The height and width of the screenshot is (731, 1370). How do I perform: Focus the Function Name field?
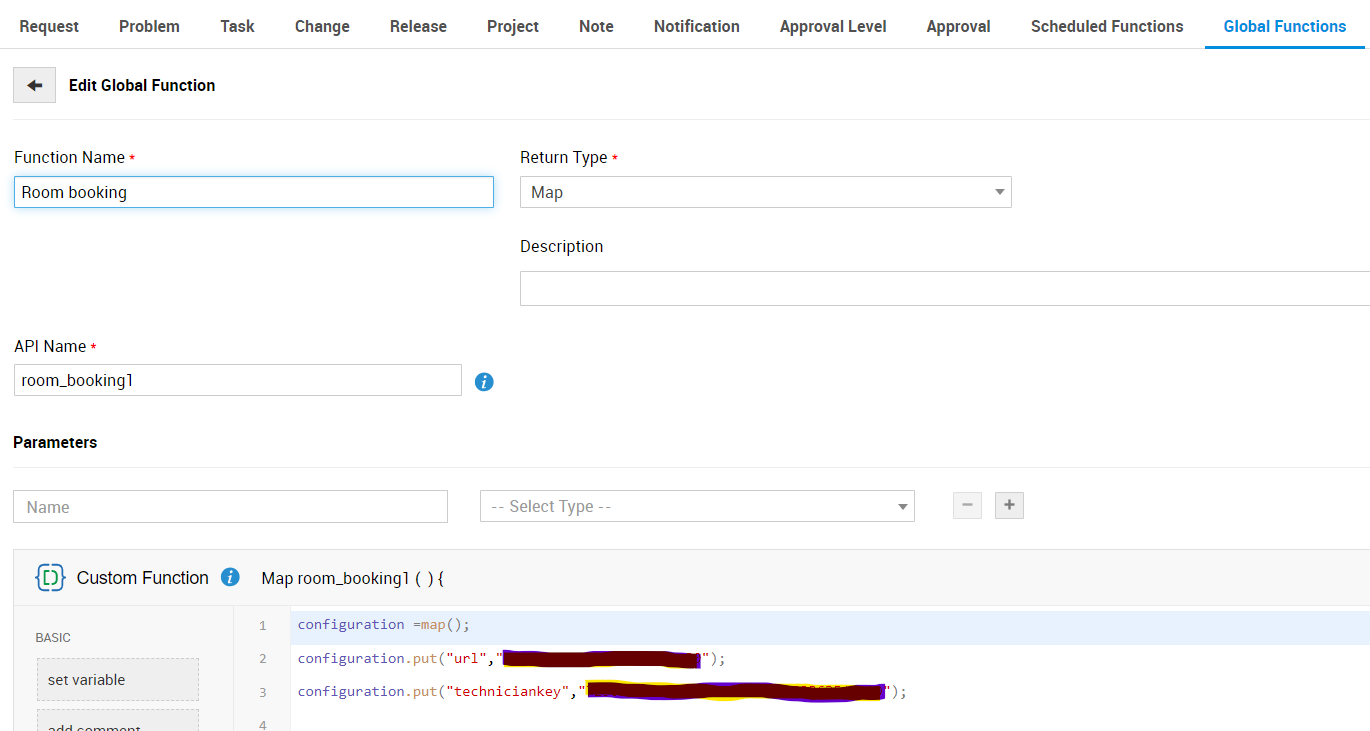[x=254, y=192]
